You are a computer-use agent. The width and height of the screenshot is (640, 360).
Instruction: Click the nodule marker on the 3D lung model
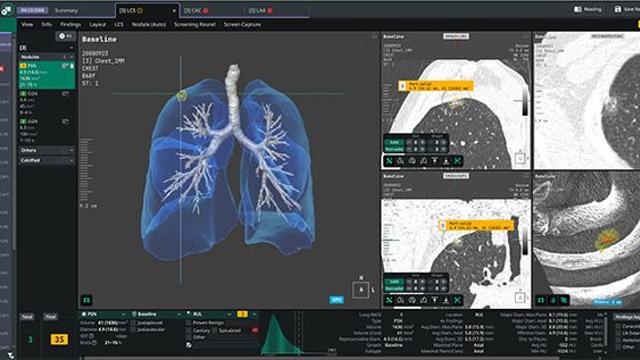click(181, 96)
